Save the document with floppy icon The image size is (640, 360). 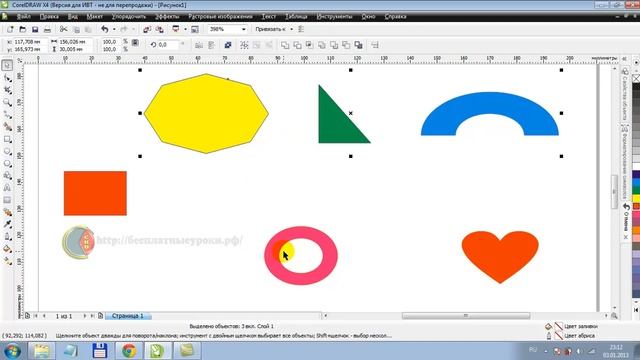(35, 29)
